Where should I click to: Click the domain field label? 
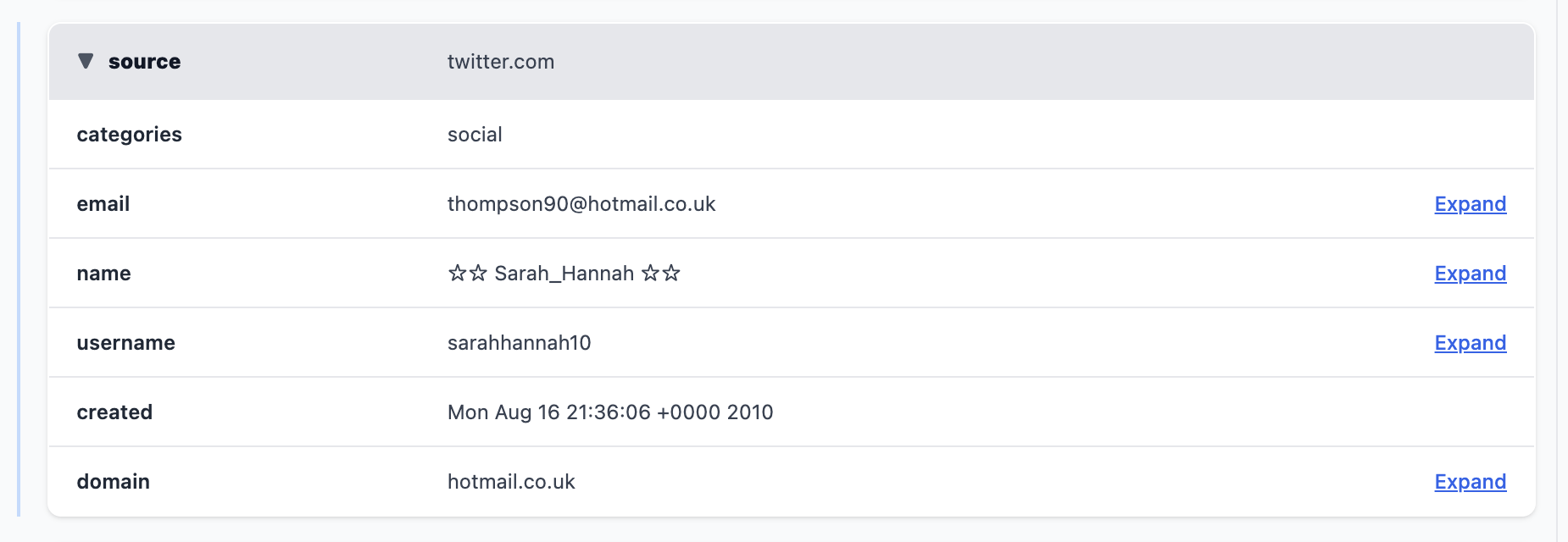(113, 482)
